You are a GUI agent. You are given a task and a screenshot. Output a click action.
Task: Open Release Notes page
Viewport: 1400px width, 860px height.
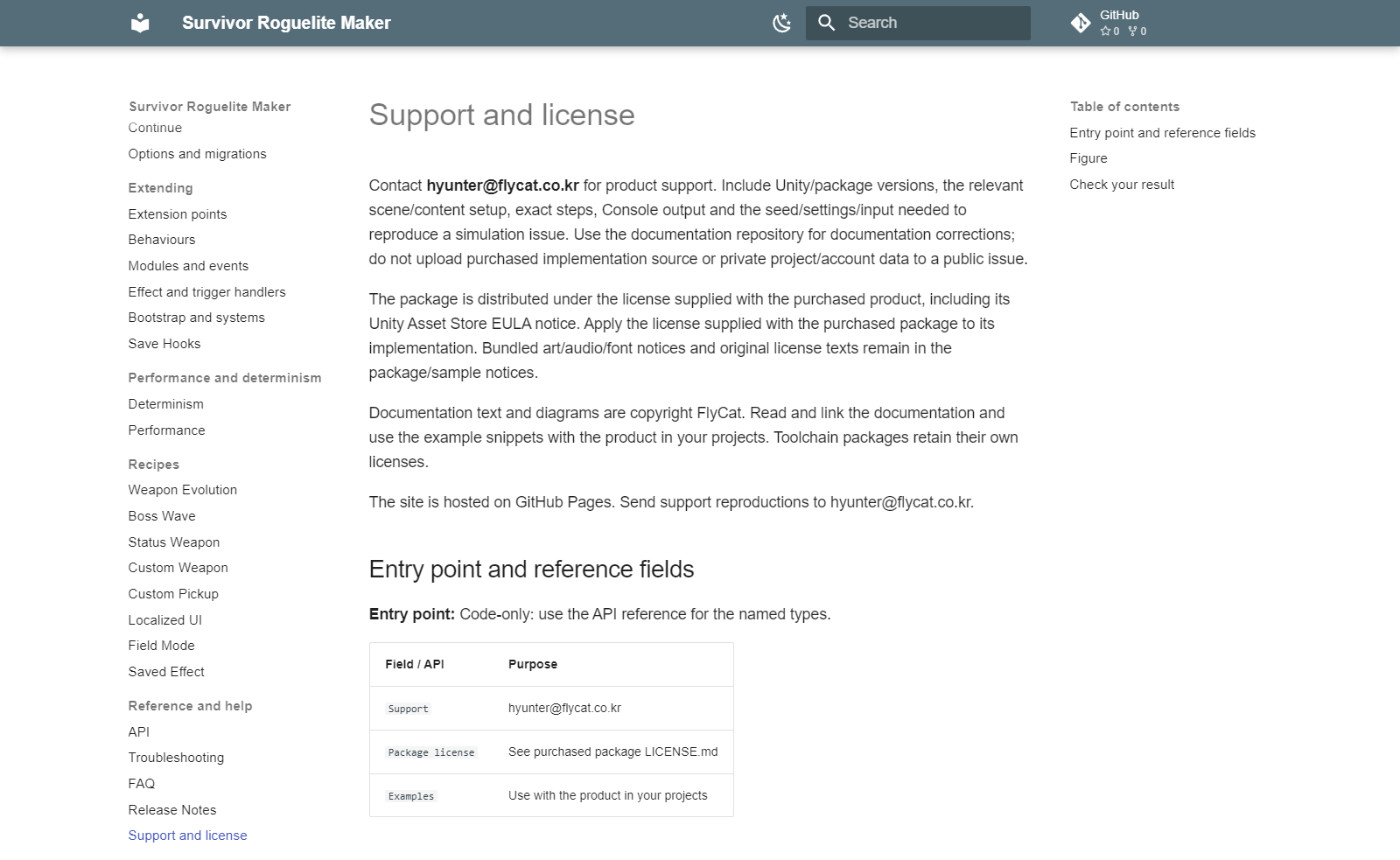click(171, 810)
